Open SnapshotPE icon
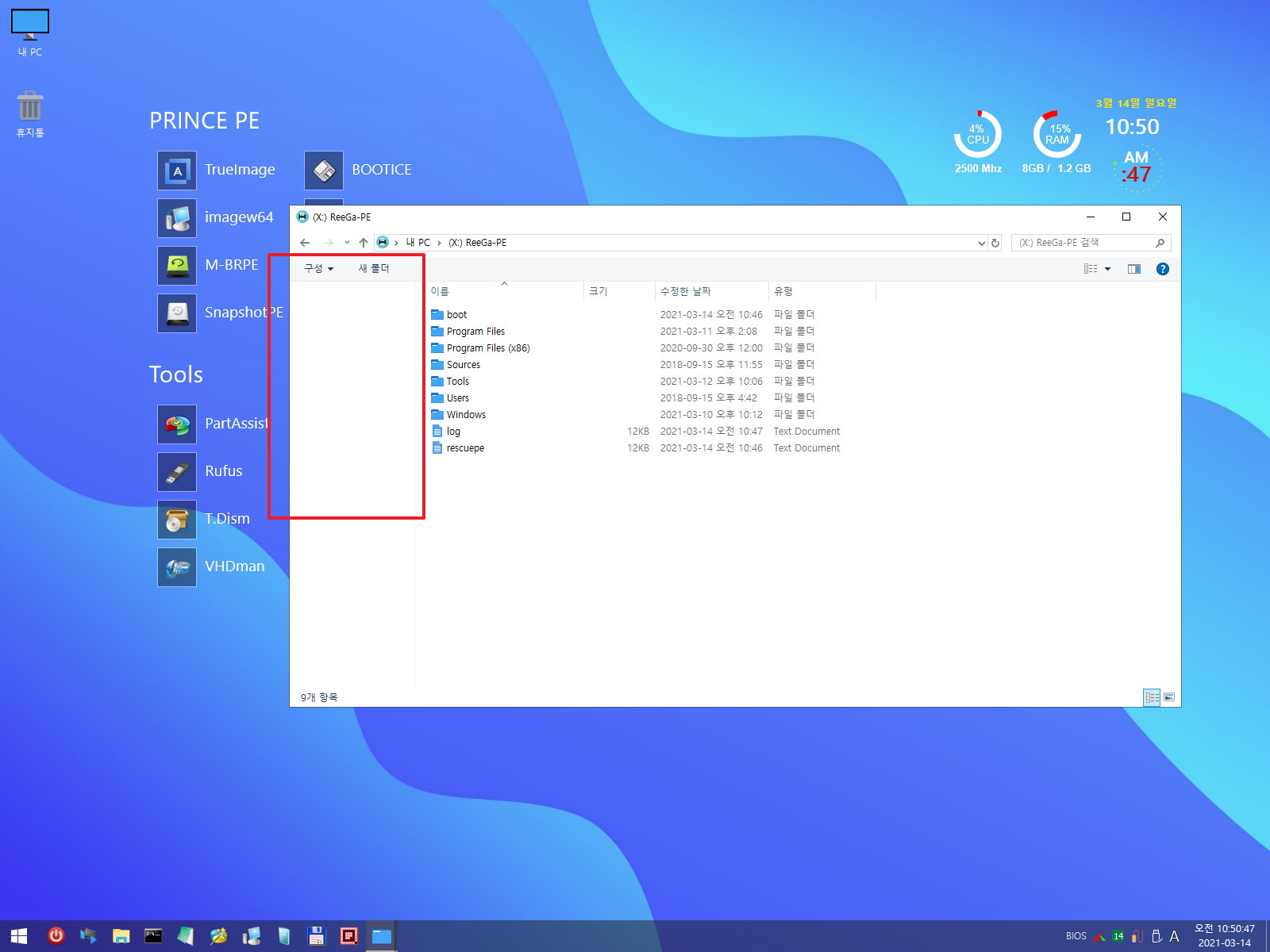This screenshot has width=1270, height=952. pyautogui.click(x=176, y=313)
